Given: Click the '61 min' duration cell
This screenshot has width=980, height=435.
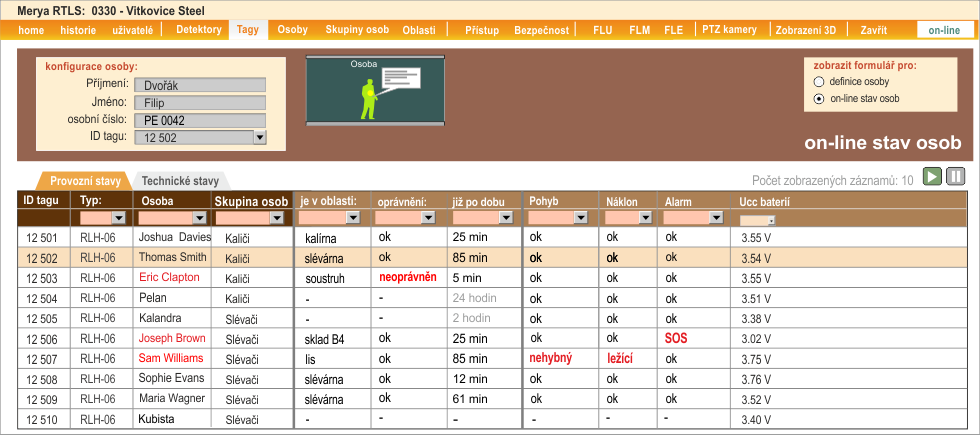Looking at the screenshot, I should [470, 399].
